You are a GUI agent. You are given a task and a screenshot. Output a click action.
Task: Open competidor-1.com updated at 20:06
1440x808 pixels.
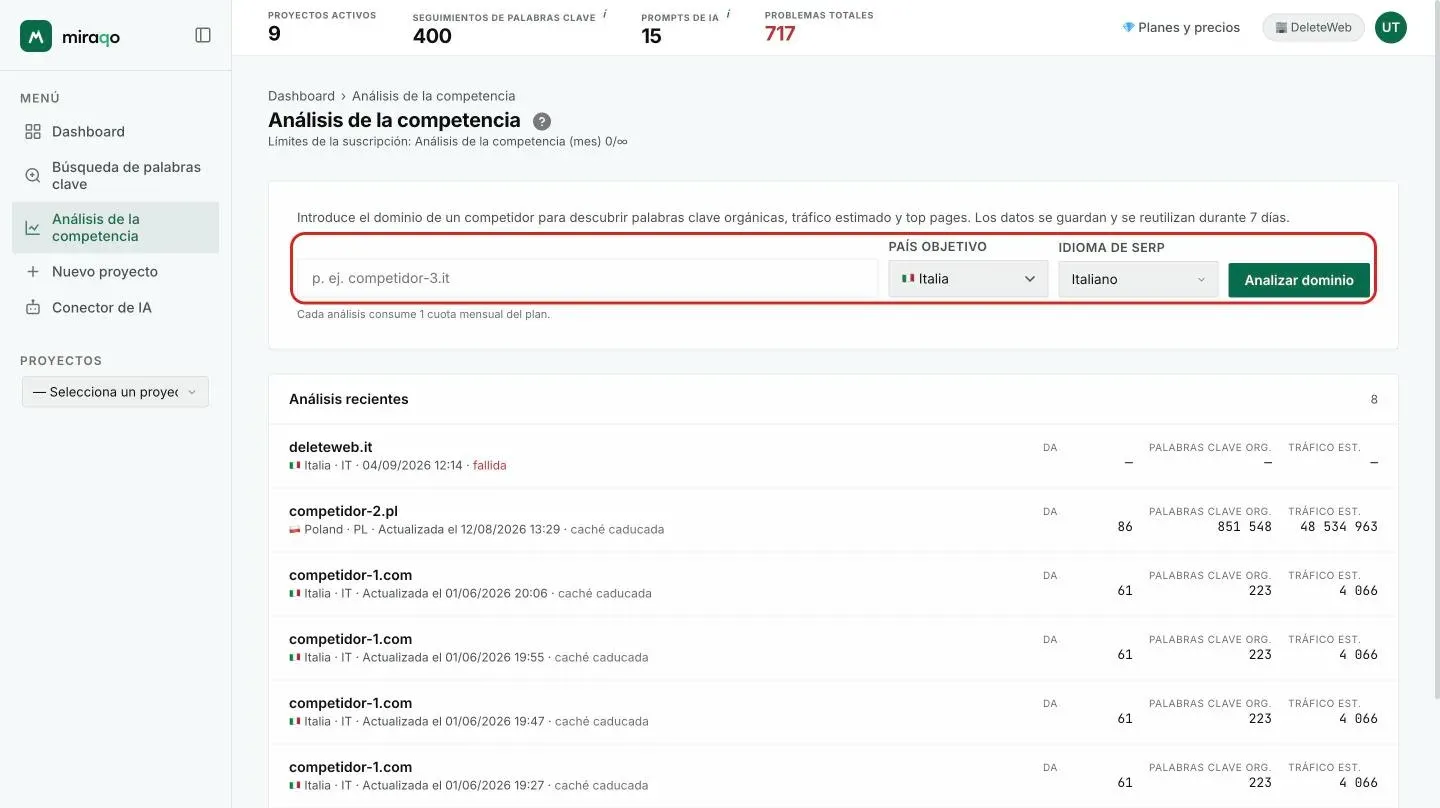tap(833, 584)
